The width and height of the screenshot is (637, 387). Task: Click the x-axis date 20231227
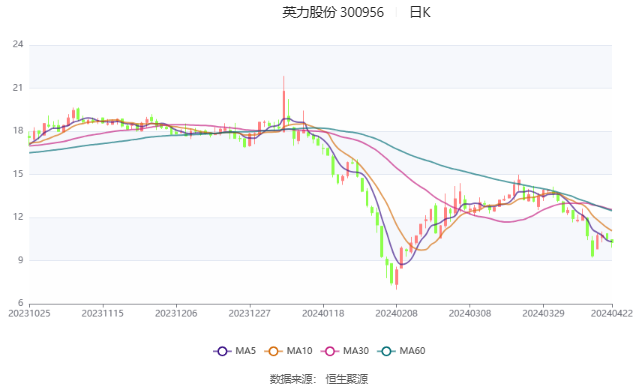(x=250, y=313)
